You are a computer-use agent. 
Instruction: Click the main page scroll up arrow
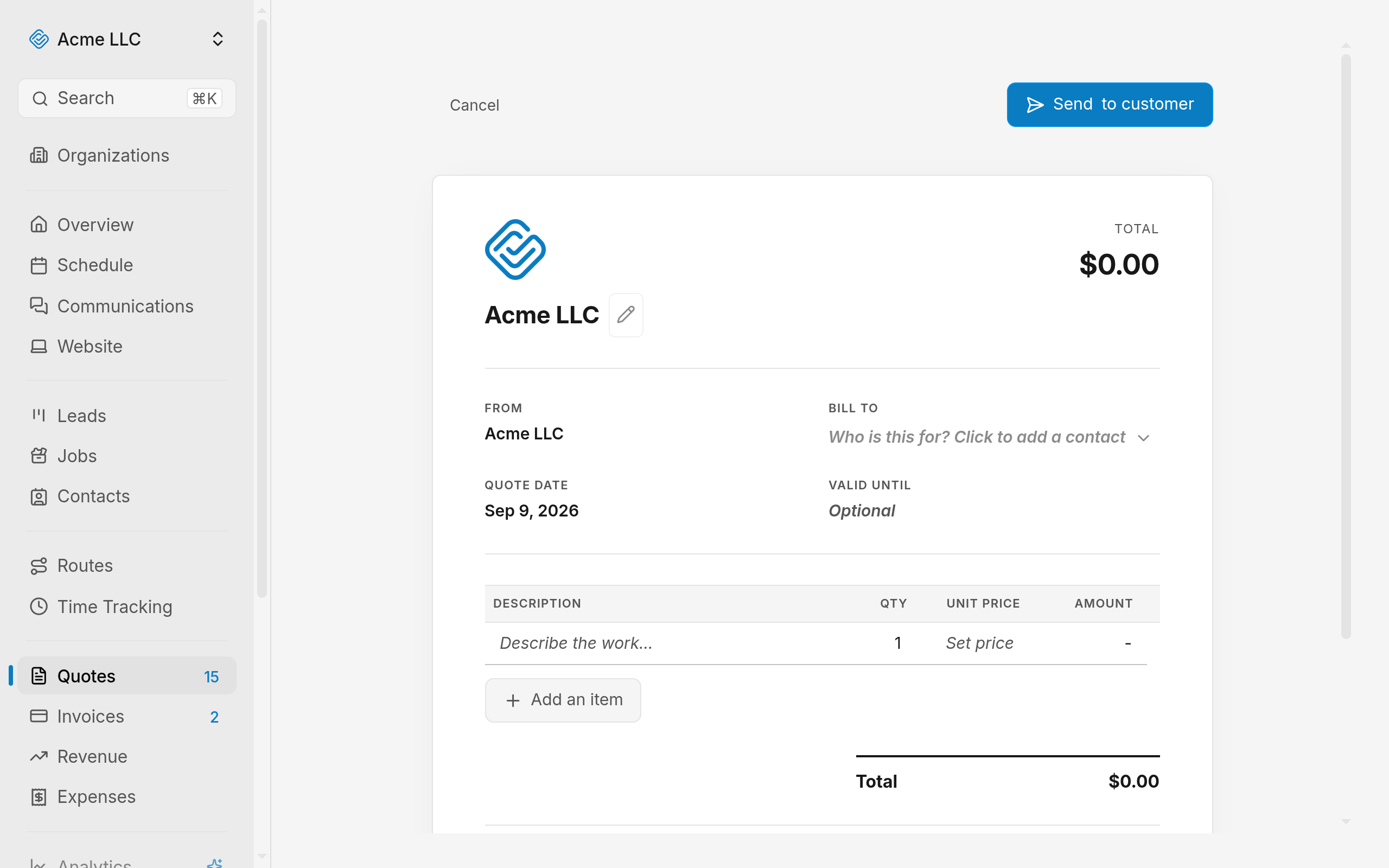1346,46
